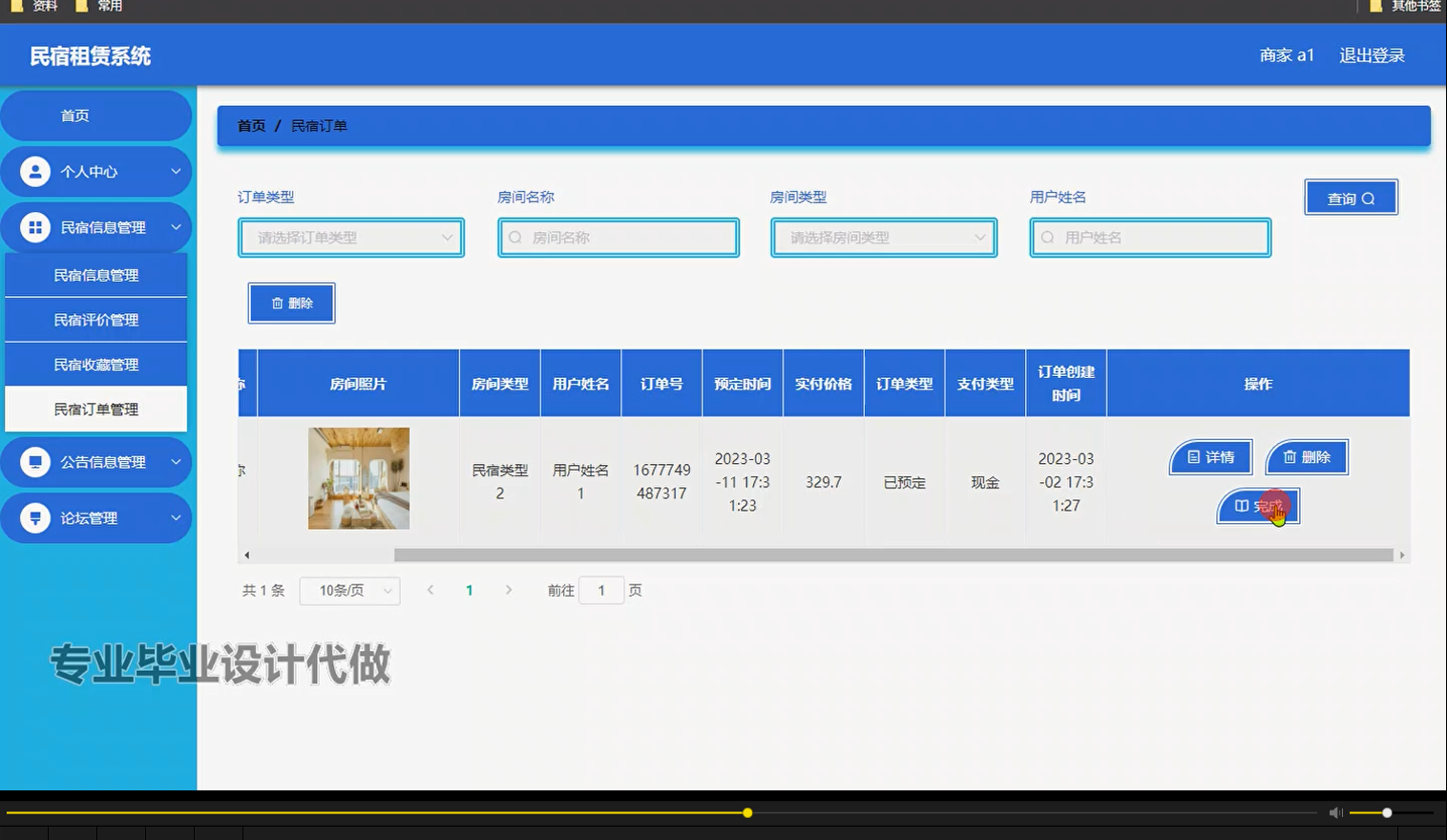
Task: Open the 10条/页 page size dropdown
Action: [x=349, y=590]
